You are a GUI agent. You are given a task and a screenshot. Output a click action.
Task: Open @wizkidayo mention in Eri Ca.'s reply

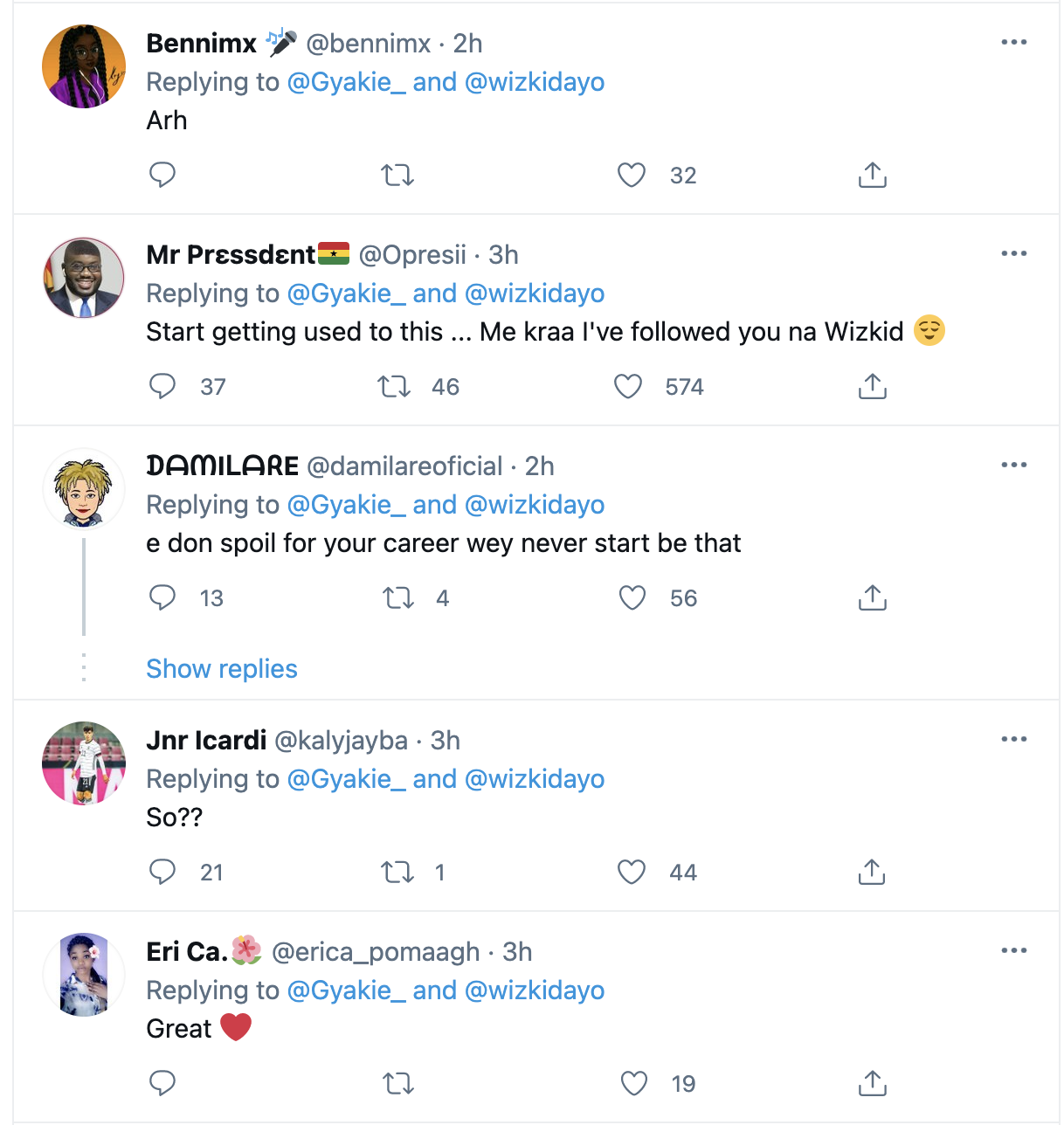[x=535, y=990]
